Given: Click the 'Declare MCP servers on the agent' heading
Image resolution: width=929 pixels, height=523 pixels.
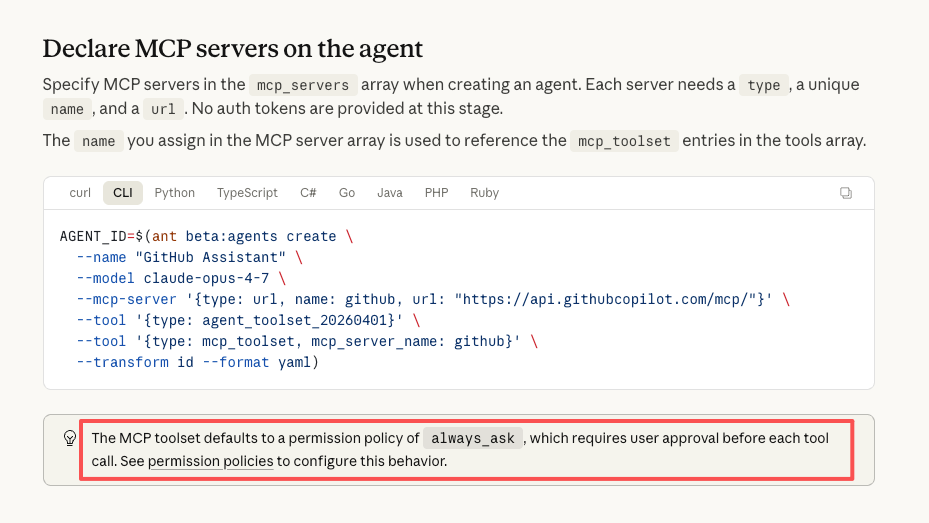Looking at the screenshot, I should coord(232,49).
